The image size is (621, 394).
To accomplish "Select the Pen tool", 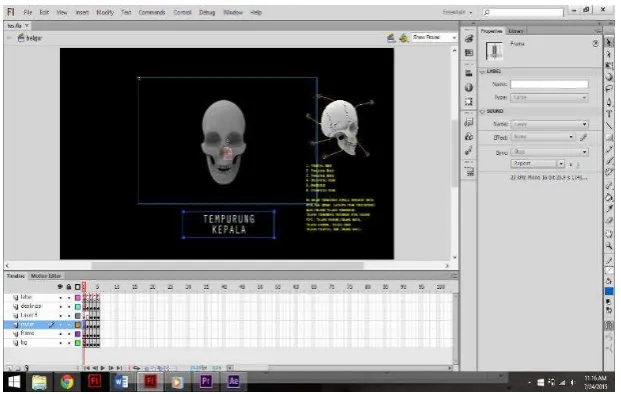I will (609, 102).
